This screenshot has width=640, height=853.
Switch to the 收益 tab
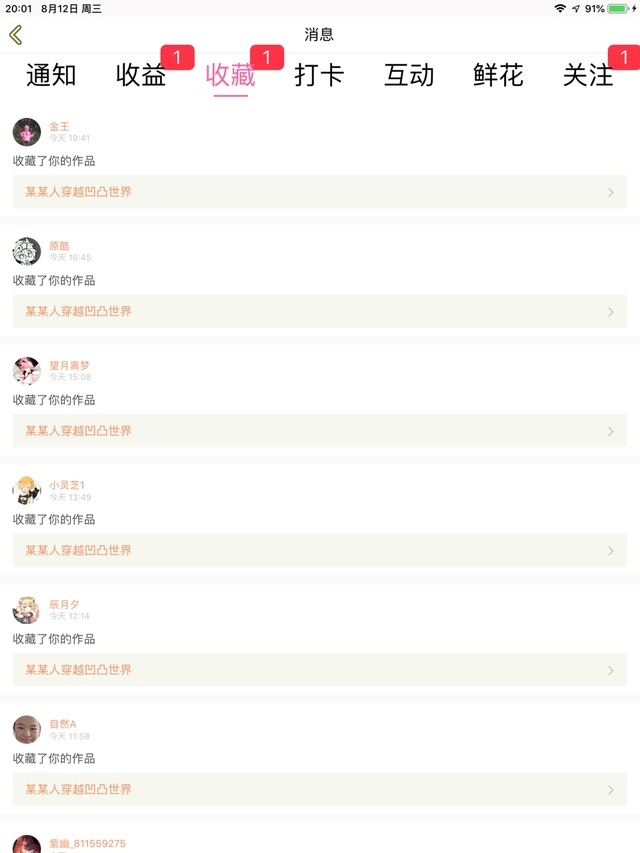[141, 75]
